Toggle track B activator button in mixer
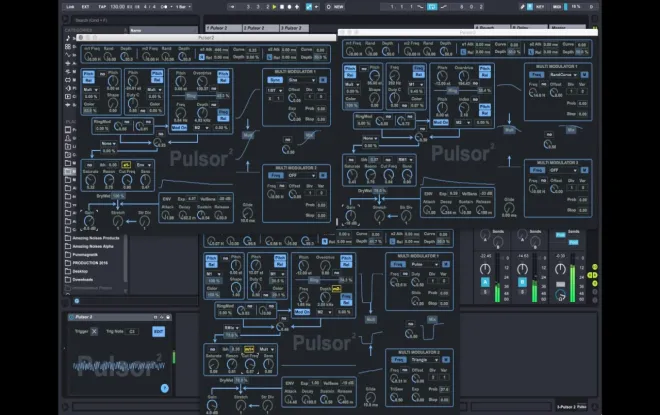The width and height of the screenshot is (660, 415). pos(522,282)
